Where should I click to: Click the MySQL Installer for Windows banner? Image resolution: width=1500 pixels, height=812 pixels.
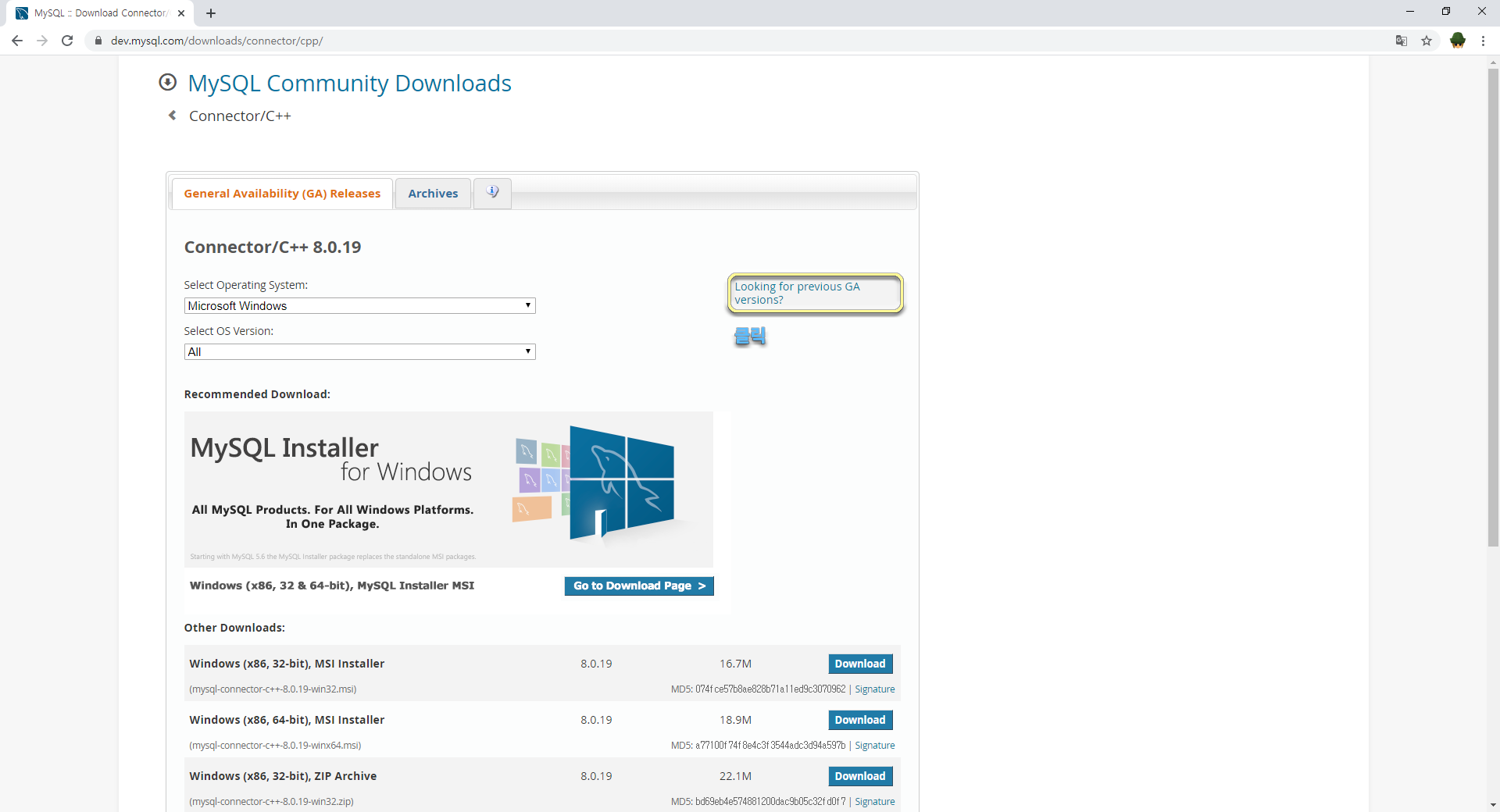click(x=448, y=490)
